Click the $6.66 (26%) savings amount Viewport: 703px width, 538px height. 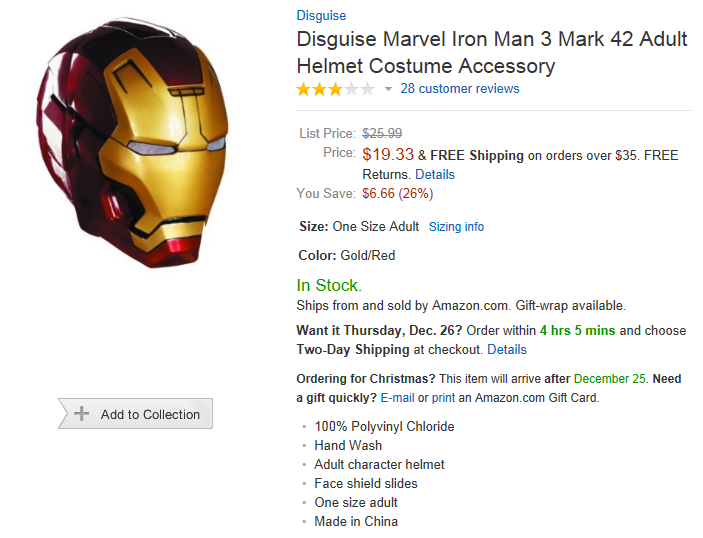397,193
